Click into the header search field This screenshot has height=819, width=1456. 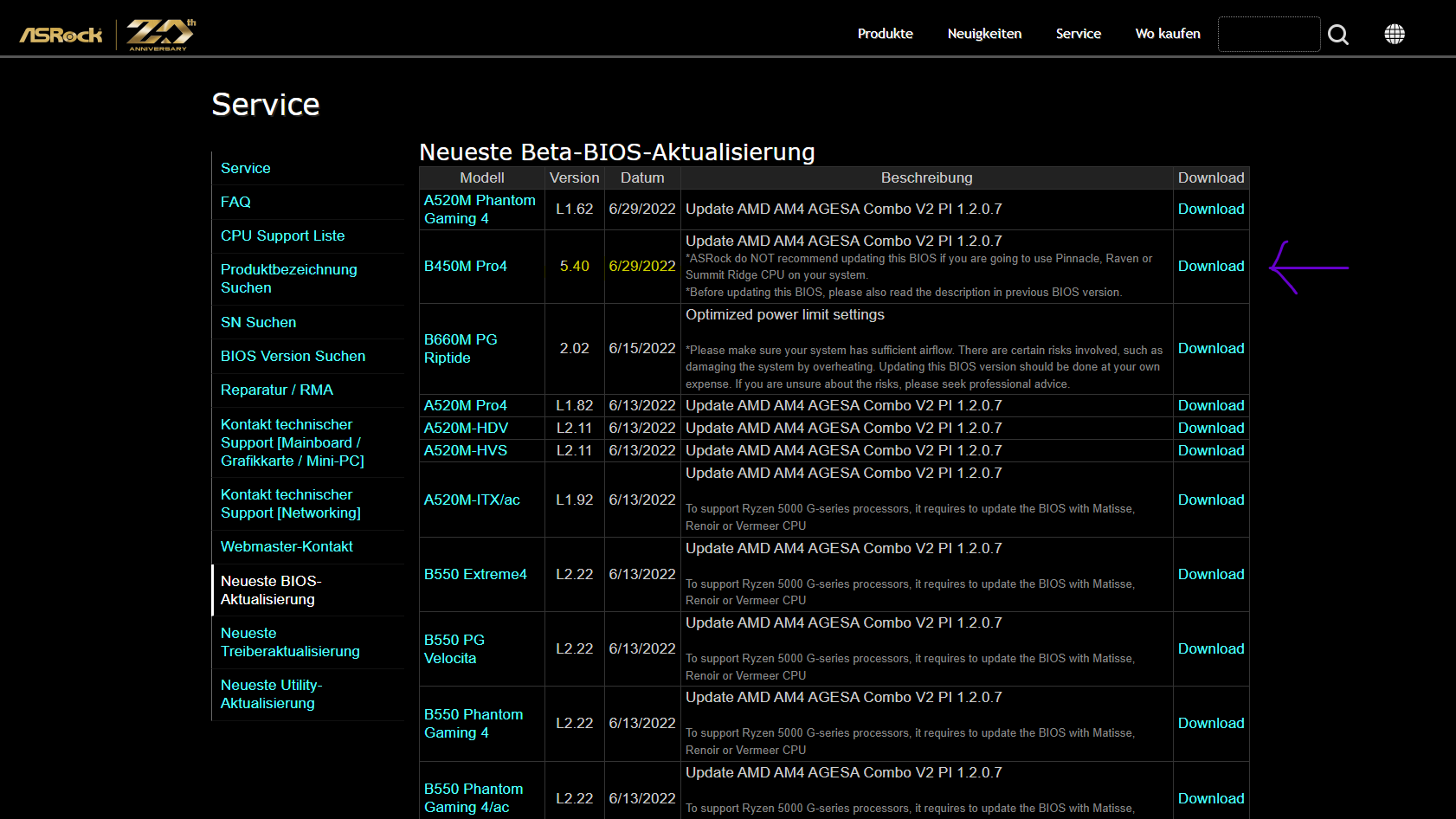(x=1269, y=34)
